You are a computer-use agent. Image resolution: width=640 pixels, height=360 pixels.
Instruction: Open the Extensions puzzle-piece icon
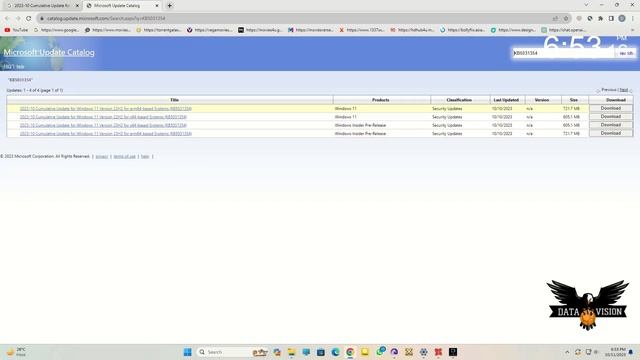[x=600, y=18]
